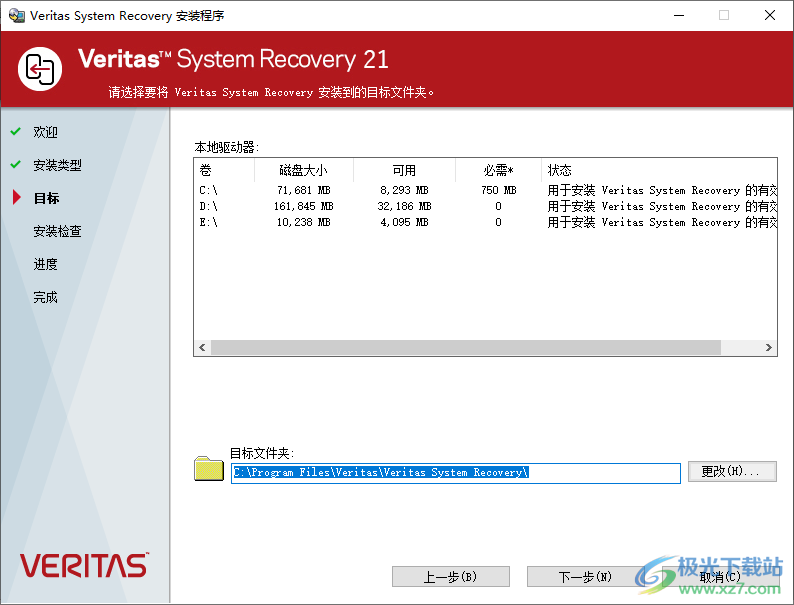Viewport: 794px width, 605px height.
Task: Select the 欢迎 step in sidebar
Action: tap(46, 132)
